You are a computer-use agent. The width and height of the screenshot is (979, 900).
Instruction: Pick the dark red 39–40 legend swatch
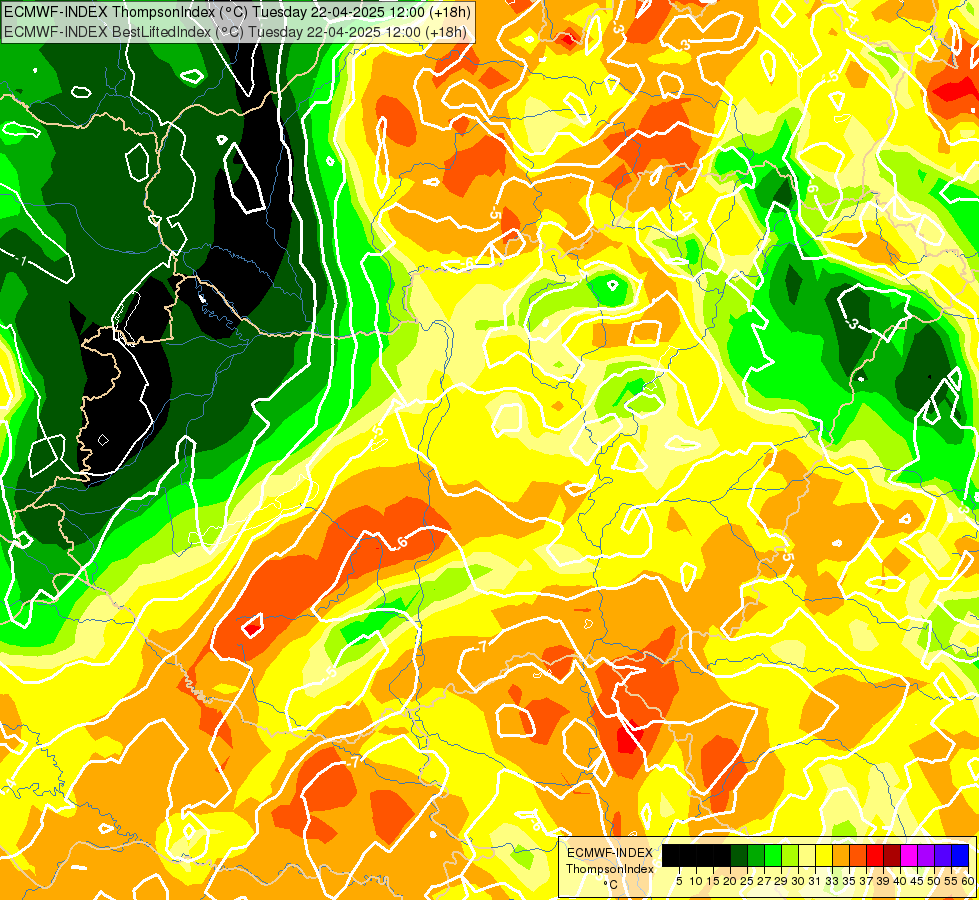[x=892, y=855]
